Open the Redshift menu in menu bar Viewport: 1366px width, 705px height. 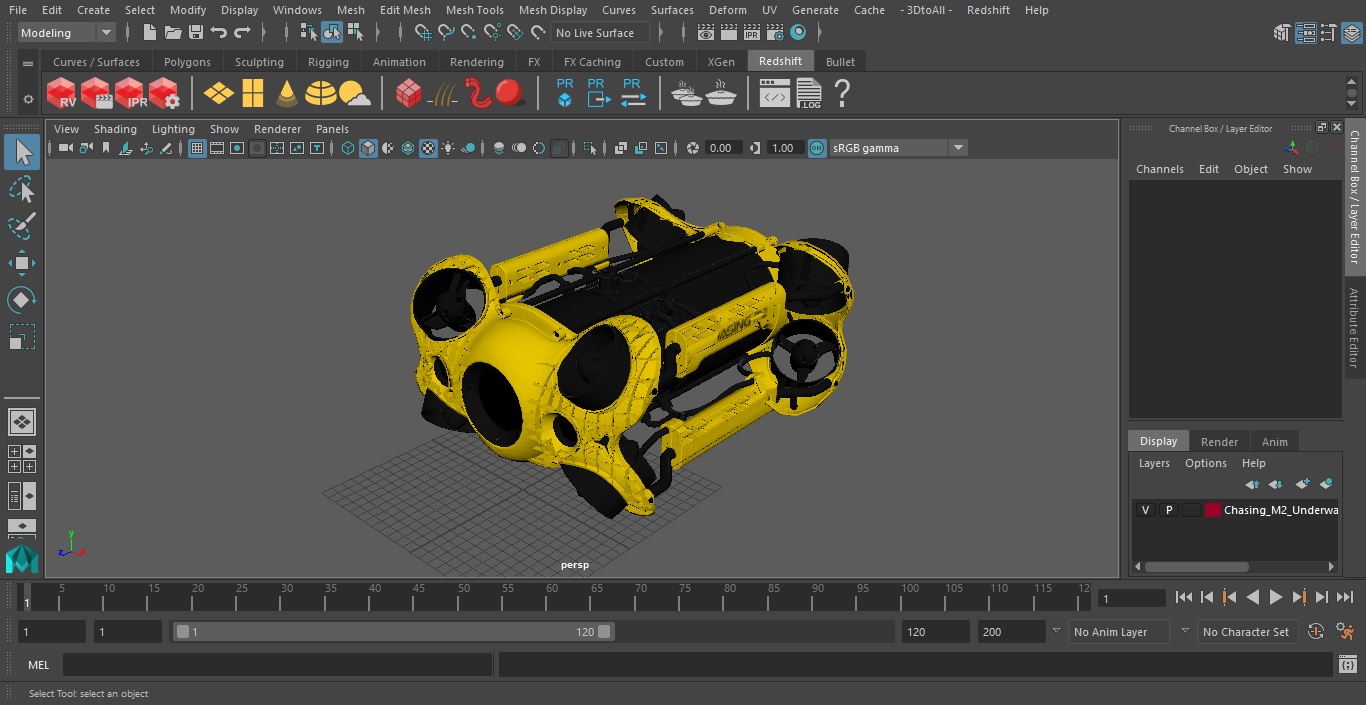coord(988,10)
